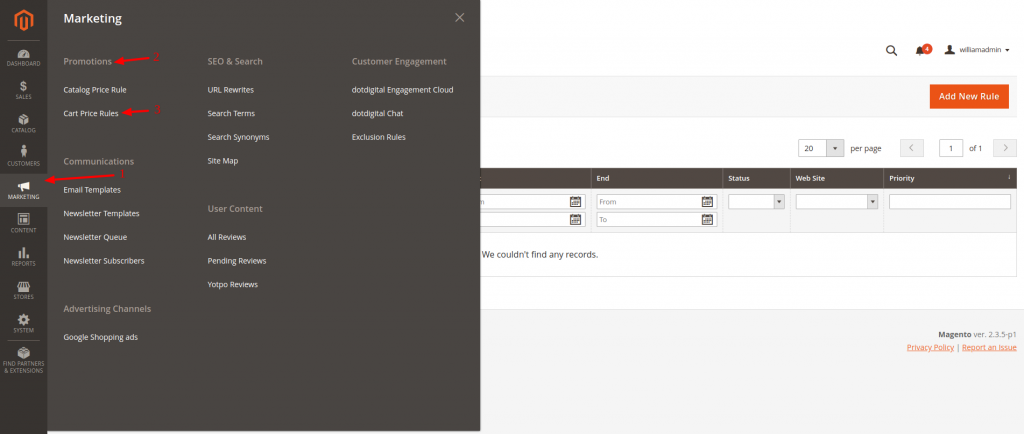
Task: Open the Sales sidebar icon
Action: (x=23, y=90)
